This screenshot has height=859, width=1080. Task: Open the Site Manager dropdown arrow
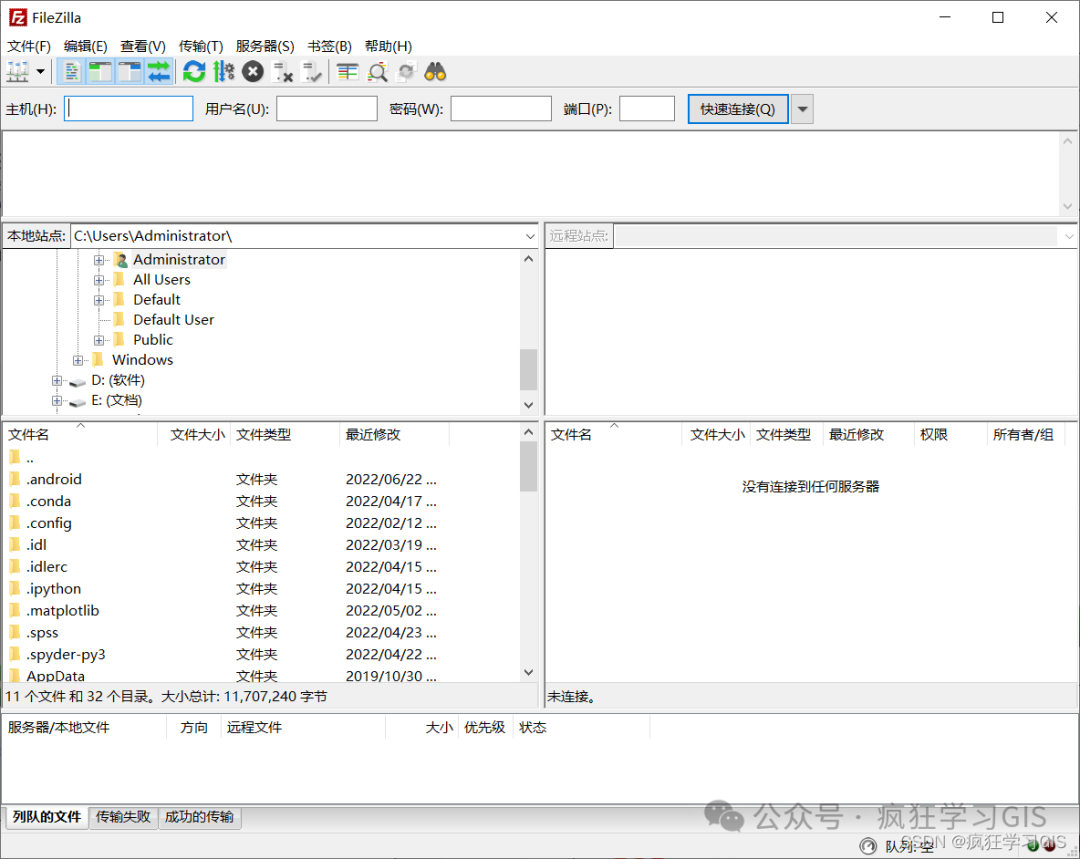coord(41,72)
